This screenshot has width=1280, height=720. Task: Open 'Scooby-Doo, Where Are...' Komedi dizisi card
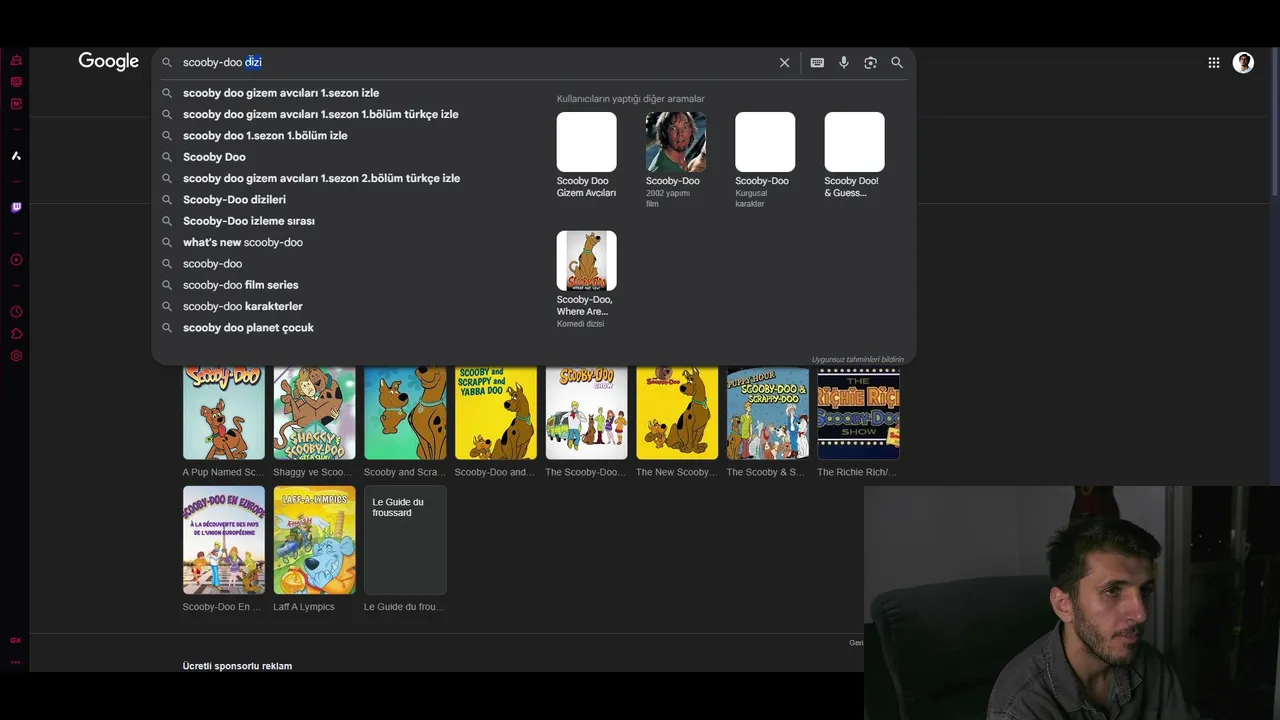click(586, 279)
